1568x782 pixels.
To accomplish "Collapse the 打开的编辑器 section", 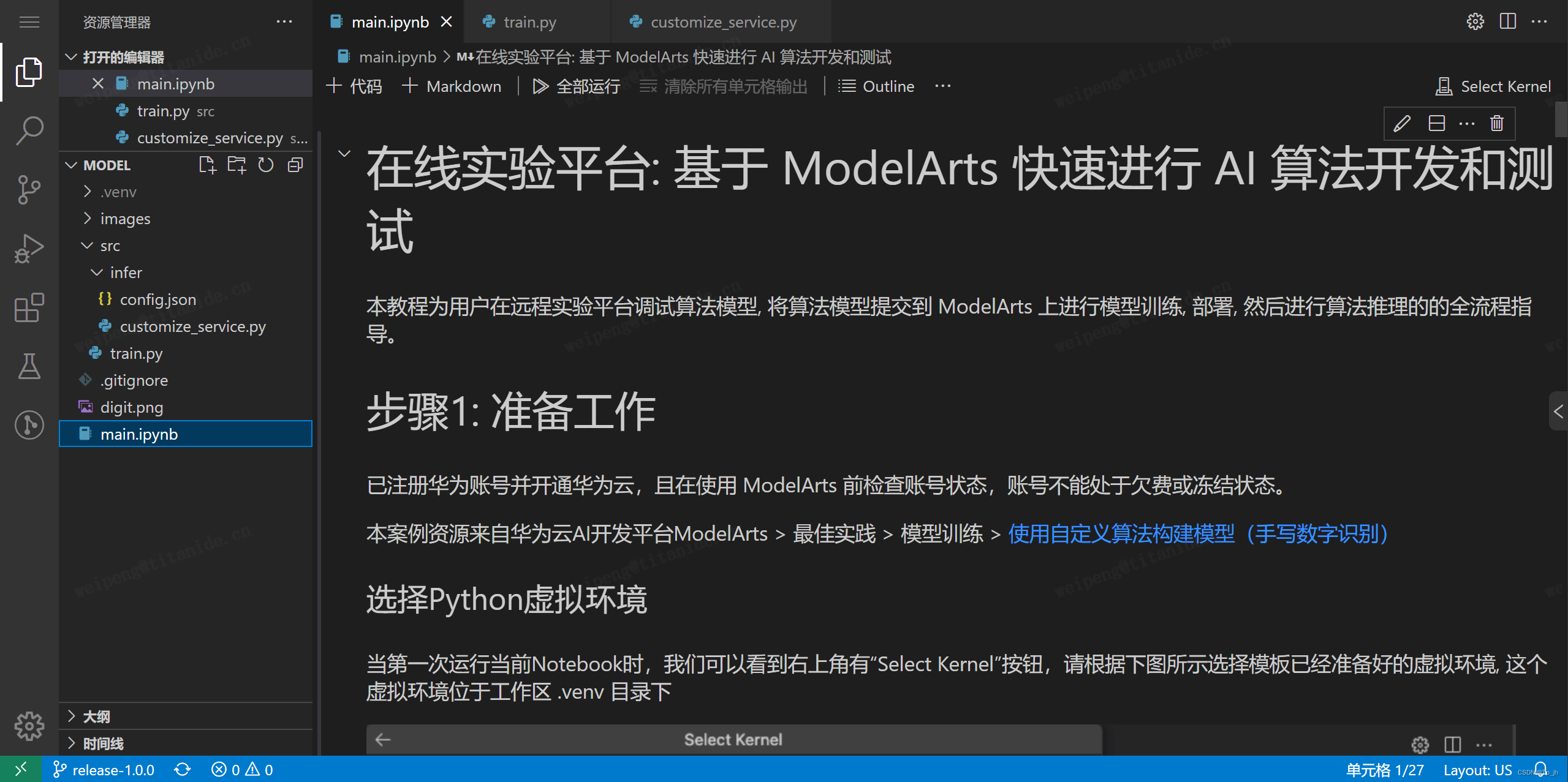I will coord(71,56).
